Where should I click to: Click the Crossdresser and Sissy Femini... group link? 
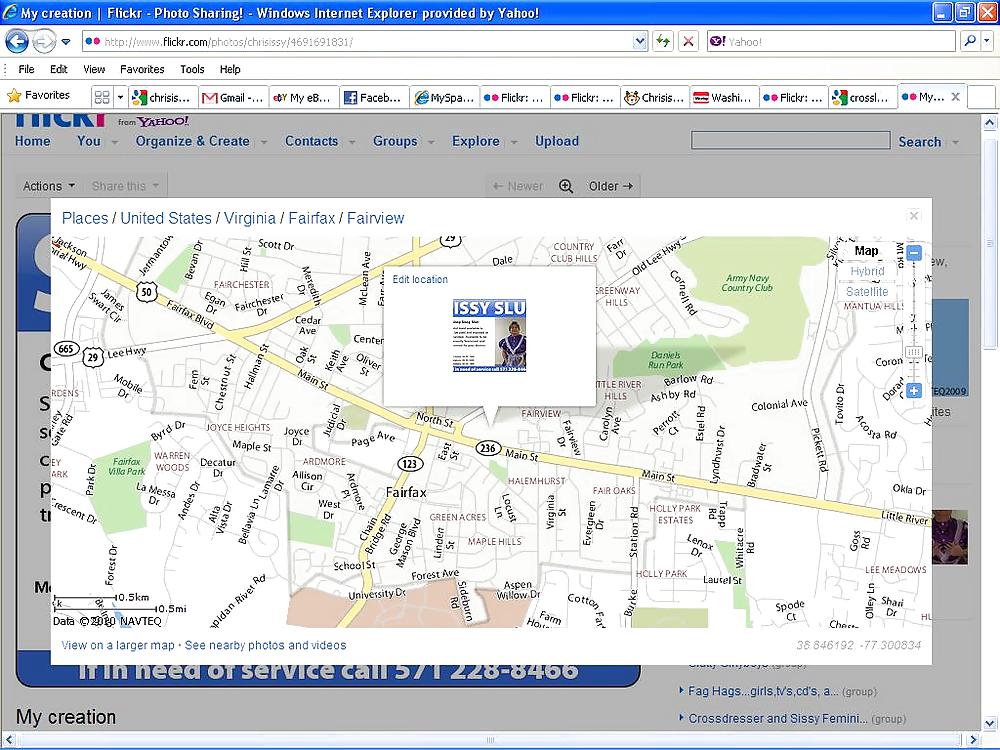777,719
